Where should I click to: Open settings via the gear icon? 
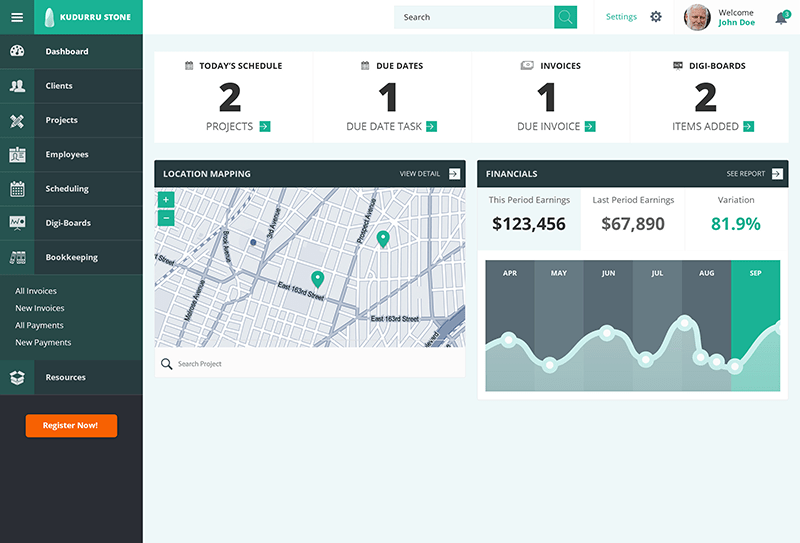[656, 17]
